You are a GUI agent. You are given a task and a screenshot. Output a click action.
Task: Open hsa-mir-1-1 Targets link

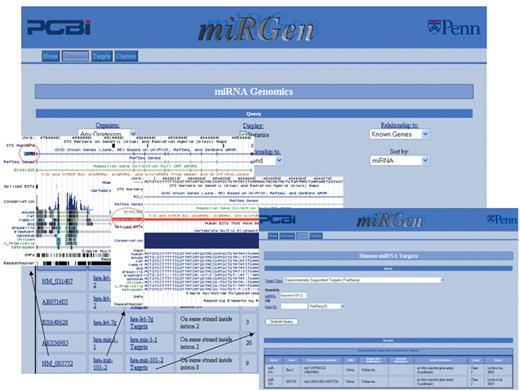143,343
